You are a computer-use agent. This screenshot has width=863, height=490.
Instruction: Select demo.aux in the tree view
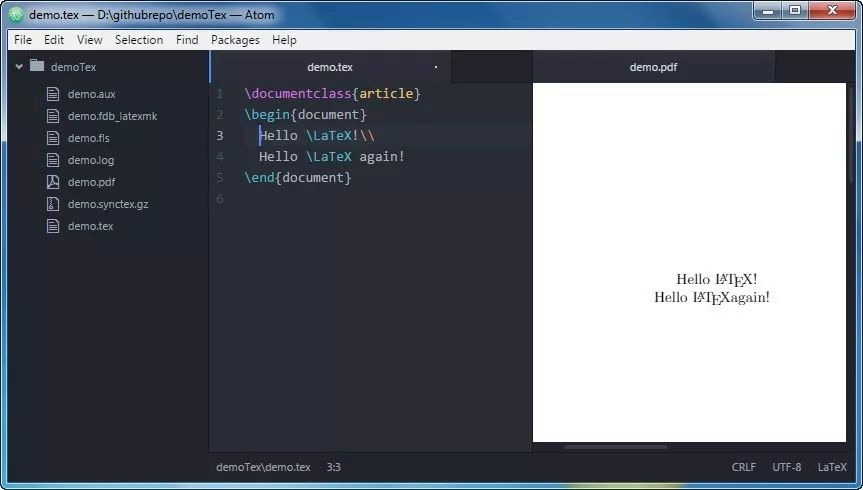coord(91,94)
